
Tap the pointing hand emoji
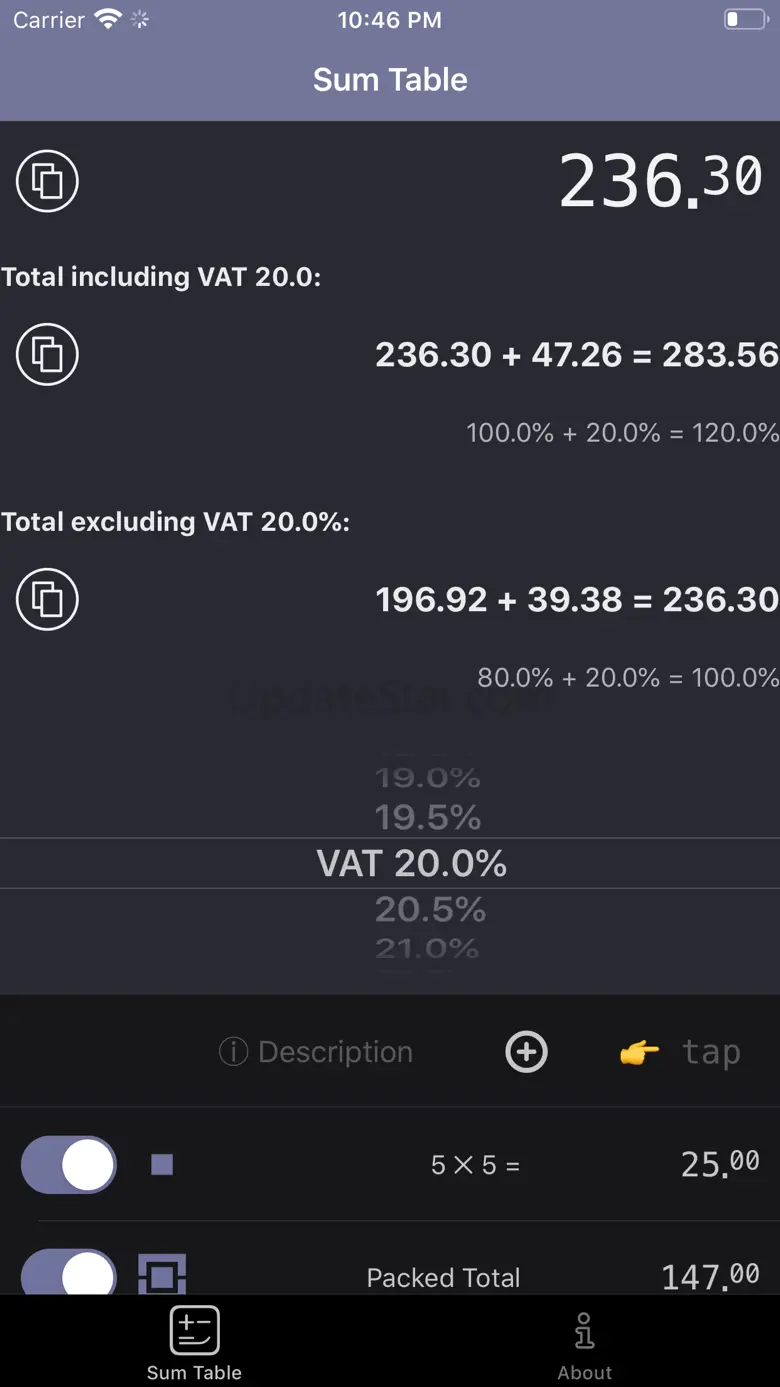tap(639, 1052)
